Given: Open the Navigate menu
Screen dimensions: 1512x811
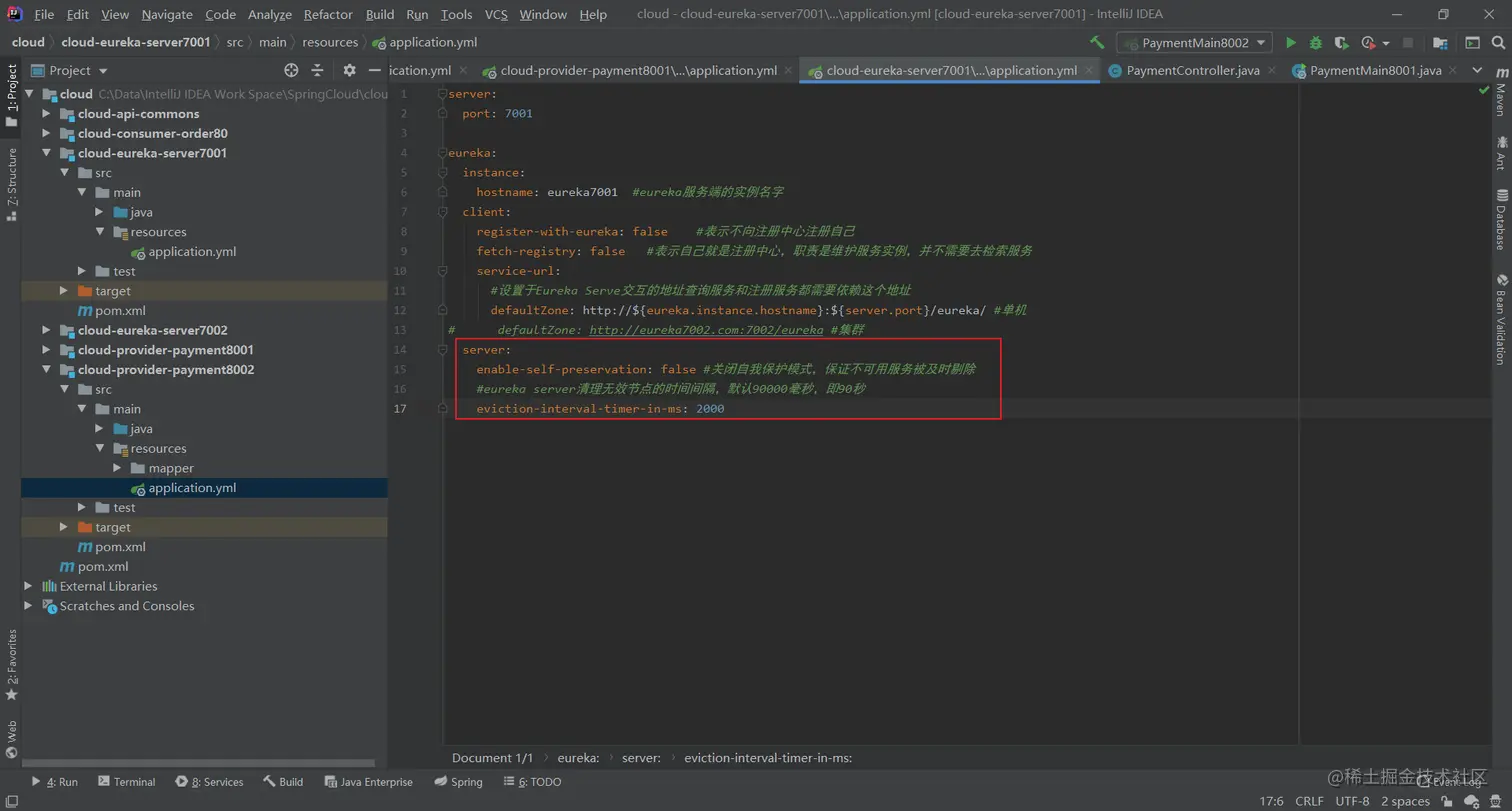Looking at the screenshot, I should pos(167,14).
